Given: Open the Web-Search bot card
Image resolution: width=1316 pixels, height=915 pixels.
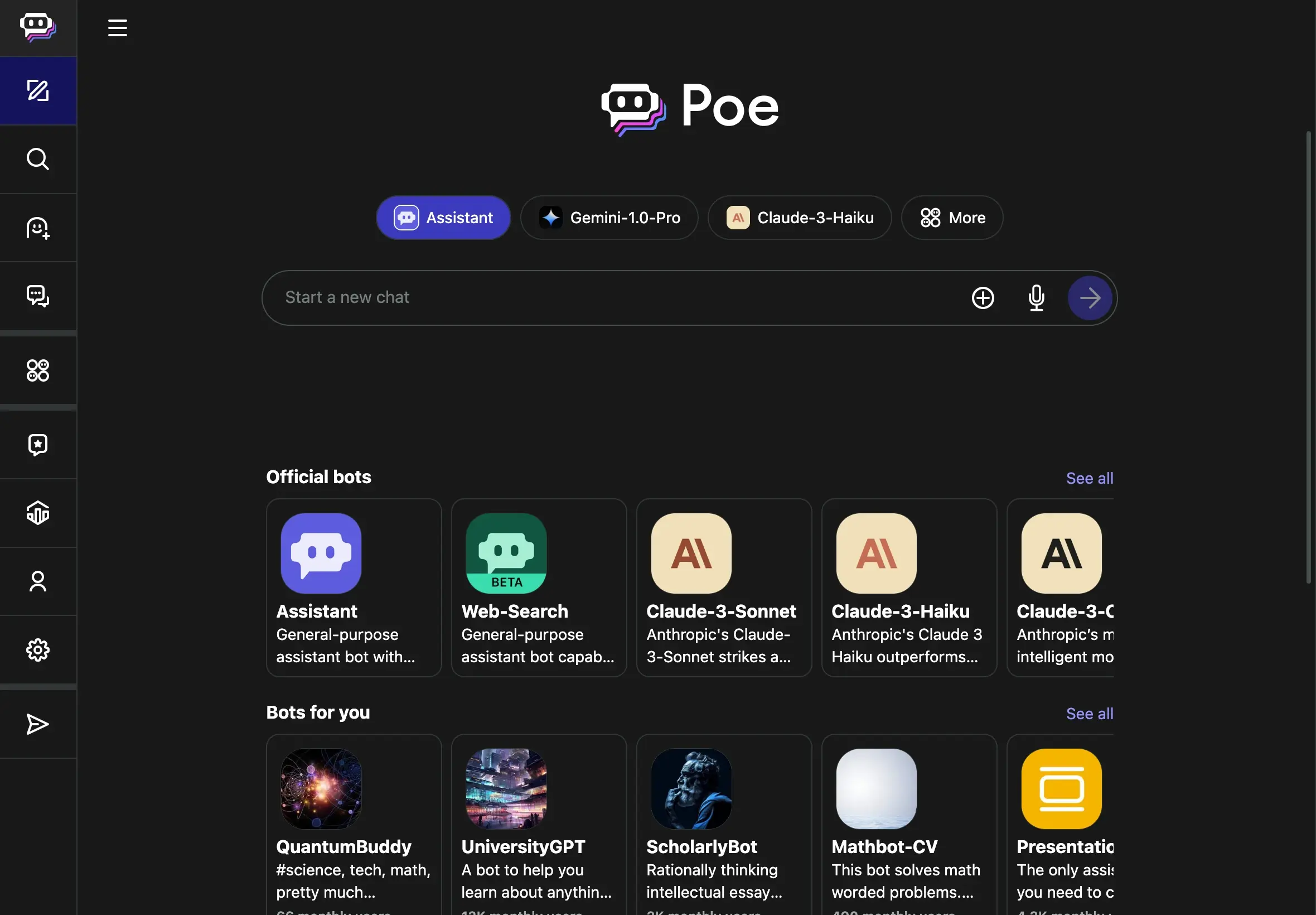Looking at the screenshot, I should (x=539, y=587).
